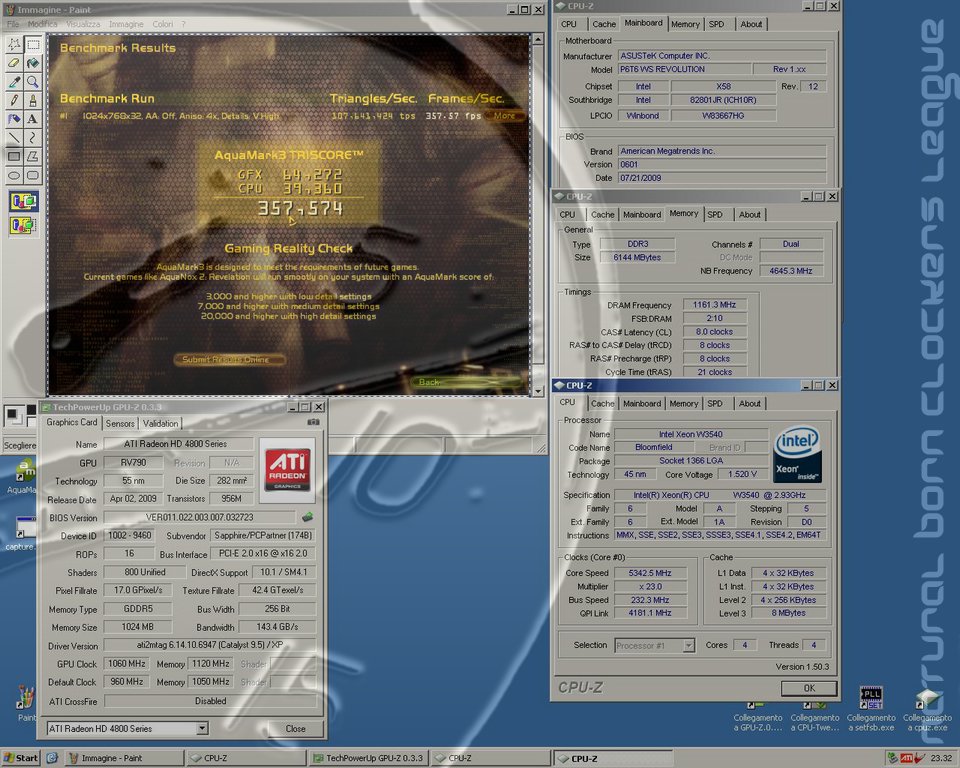
Task: Select the Rectangle shape tool
Action: point(13,157)
